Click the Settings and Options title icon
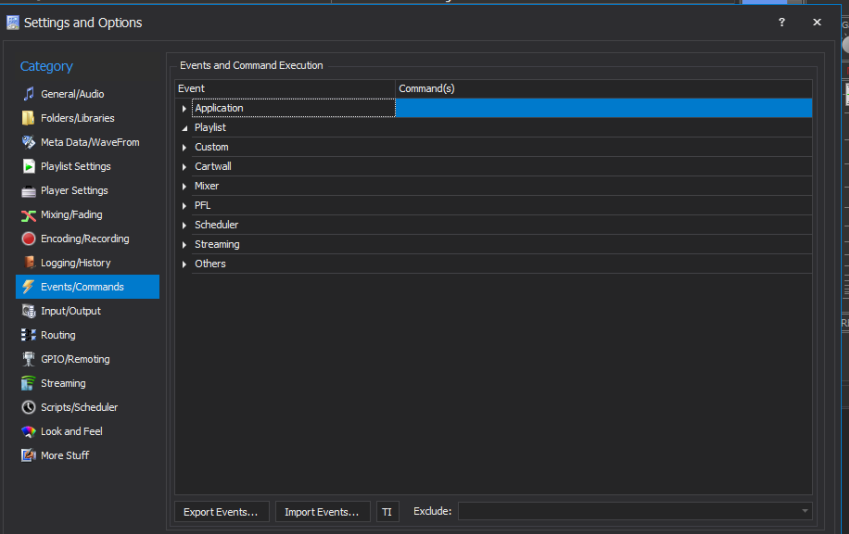849x534 pixels. click(12, 22)
